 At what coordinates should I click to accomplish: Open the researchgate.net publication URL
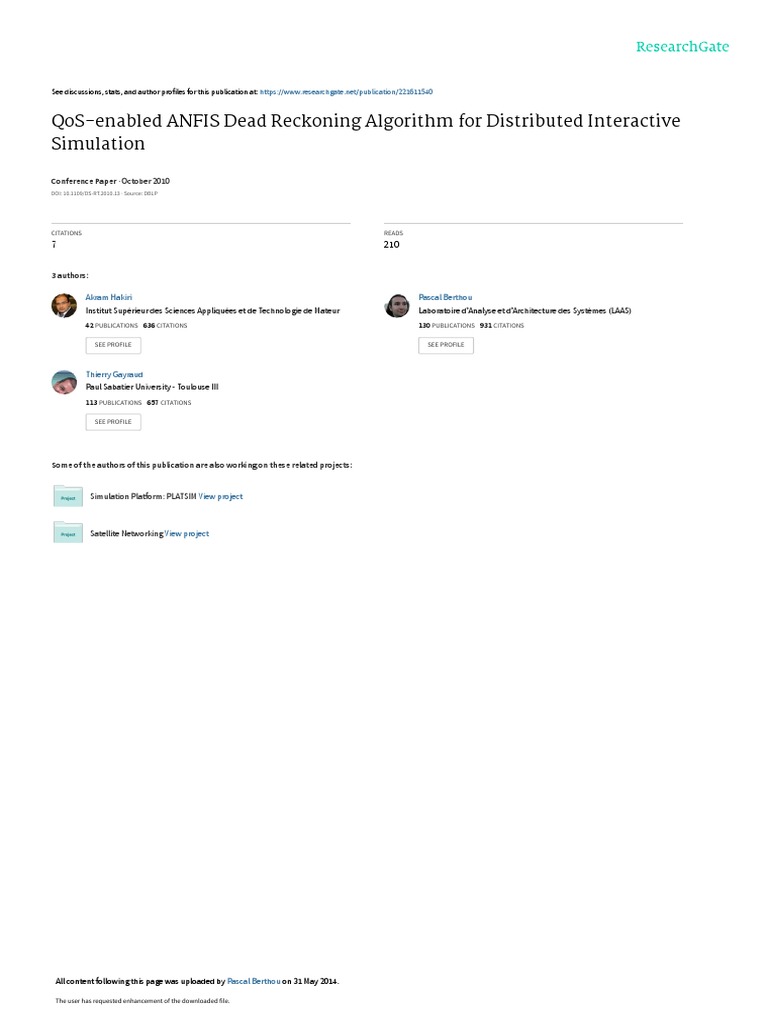point(346,92)
